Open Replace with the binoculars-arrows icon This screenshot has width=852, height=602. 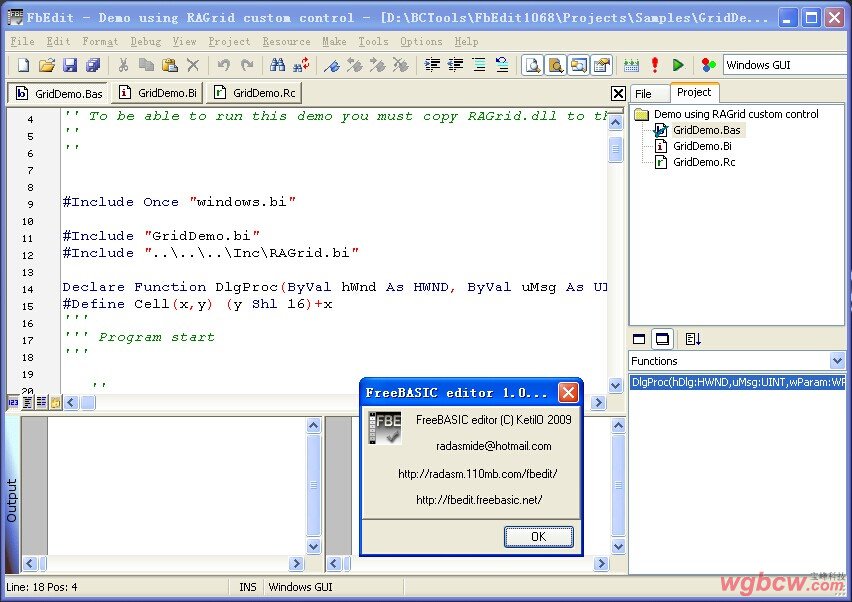pos(300,65)
